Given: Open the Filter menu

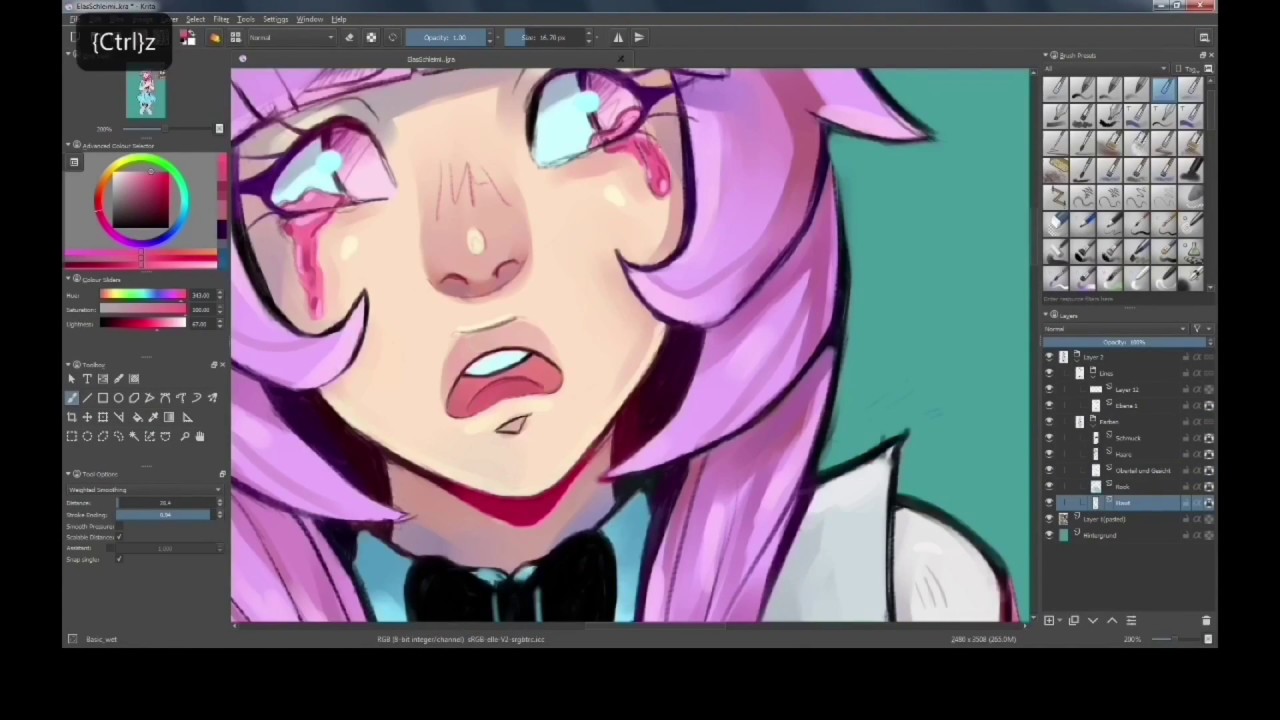Looking at the screenshot, I should point(221,19).
